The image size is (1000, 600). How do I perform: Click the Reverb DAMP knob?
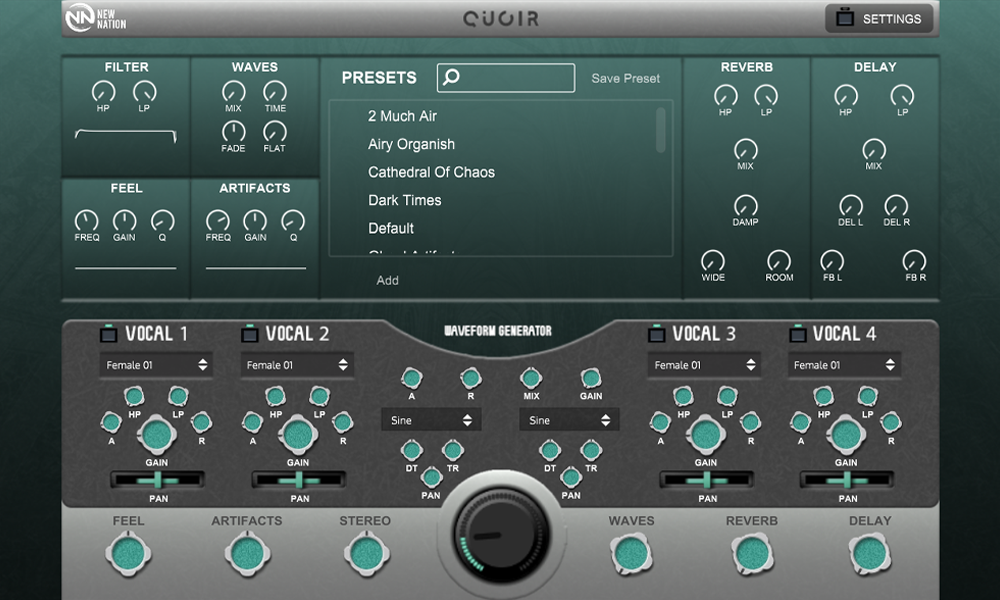point(745,206)
